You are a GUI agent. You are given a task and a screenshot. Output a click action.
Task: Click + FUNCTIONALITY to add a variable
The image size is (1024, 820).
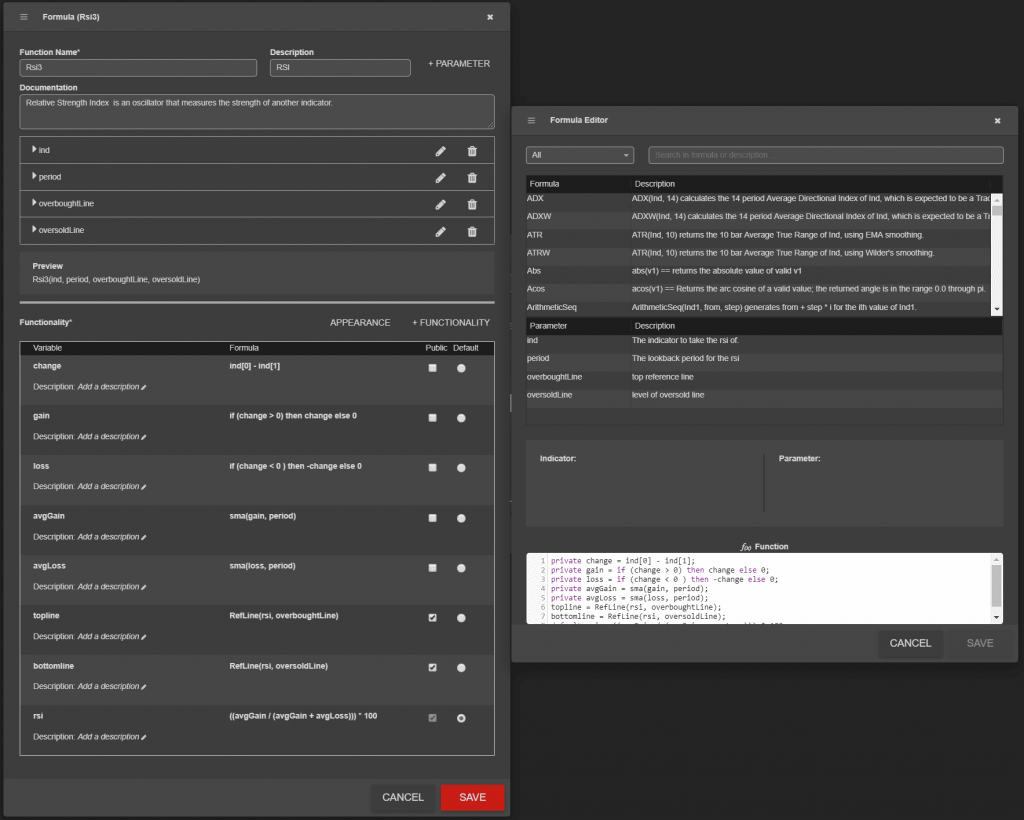[x=451, y=323]
